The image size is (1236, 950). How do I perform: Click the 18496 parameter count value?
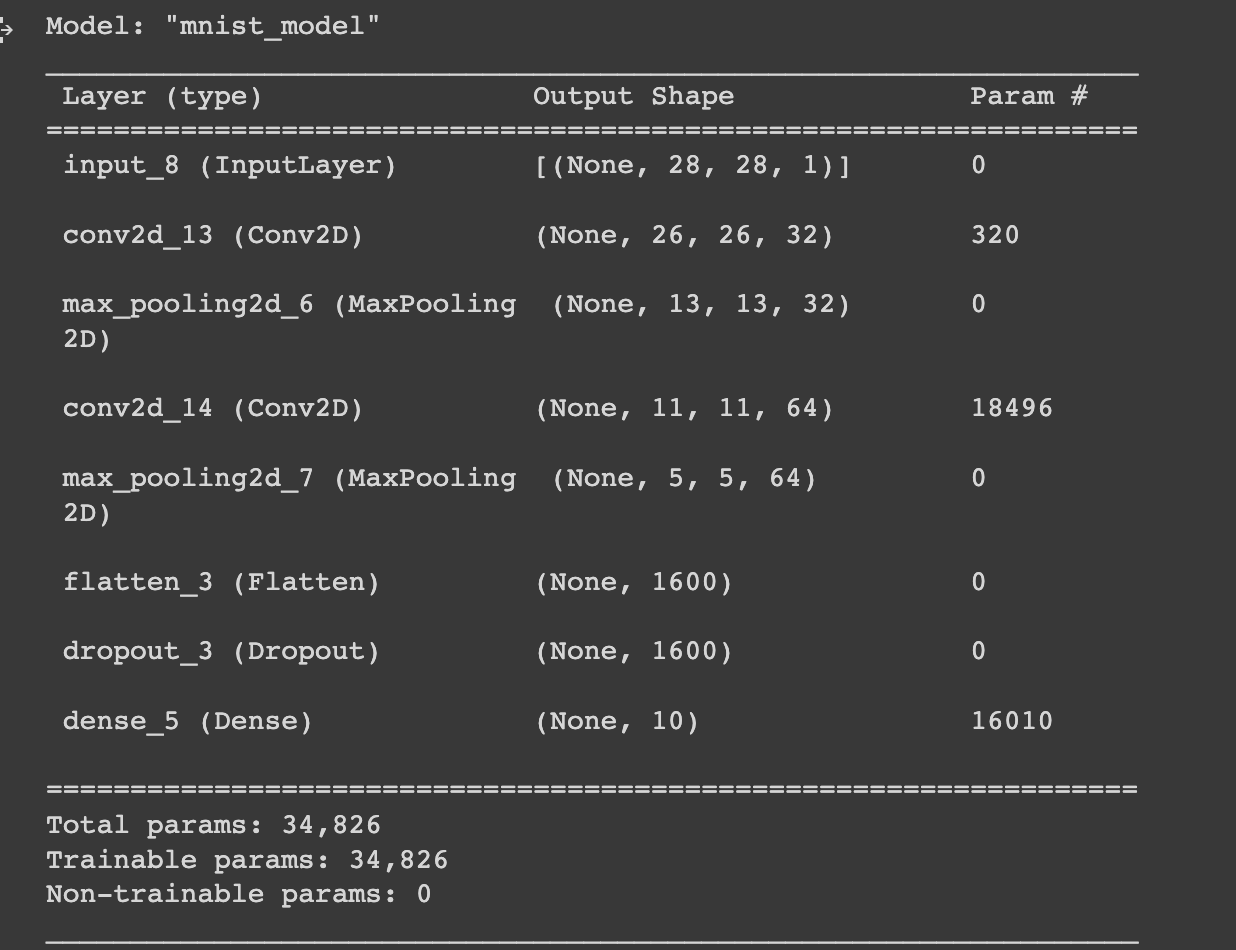[x=1011, y=408]
